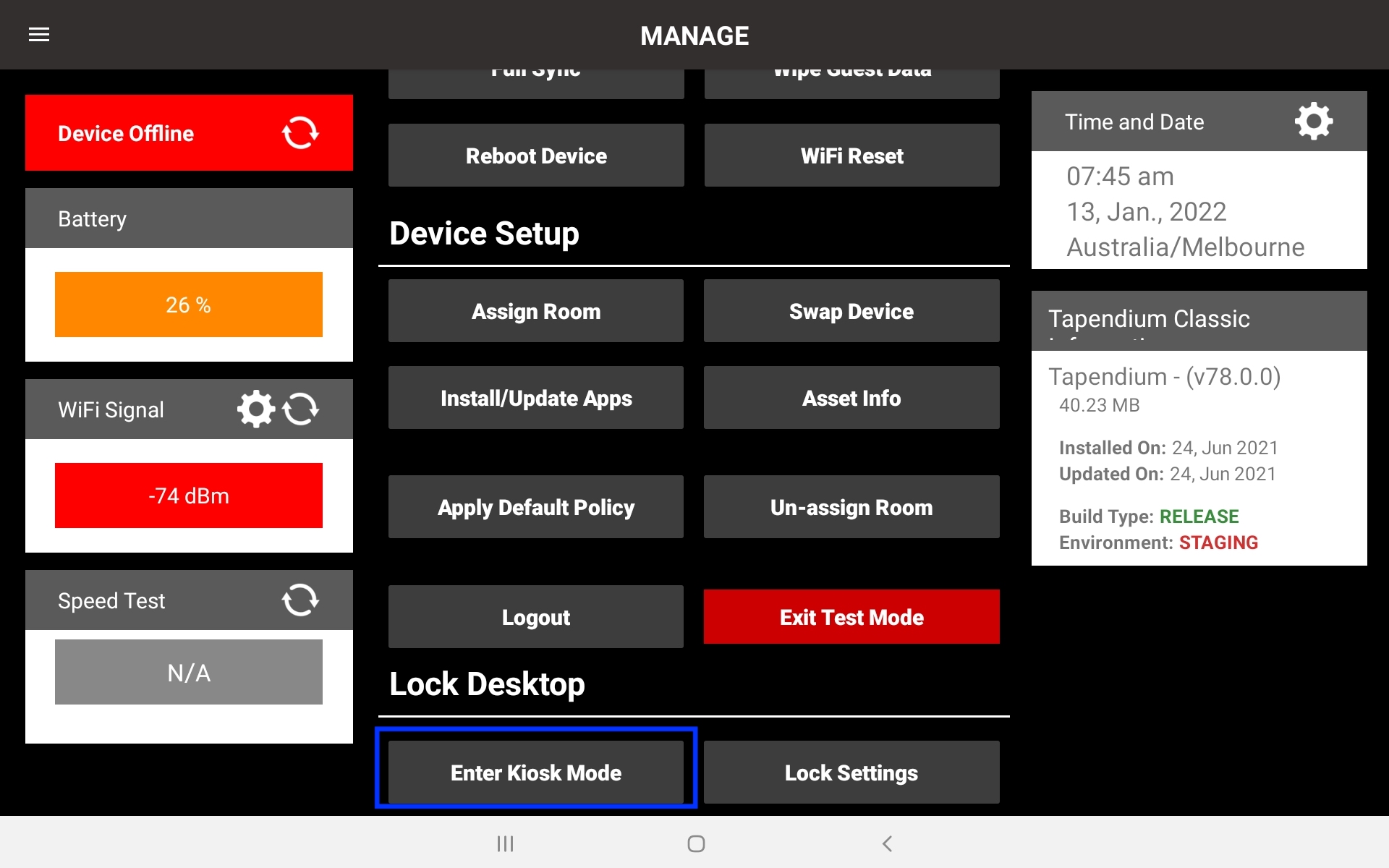View Asset Info
Viewport: 1389px width, 868px height.
[x=851, y=398]
